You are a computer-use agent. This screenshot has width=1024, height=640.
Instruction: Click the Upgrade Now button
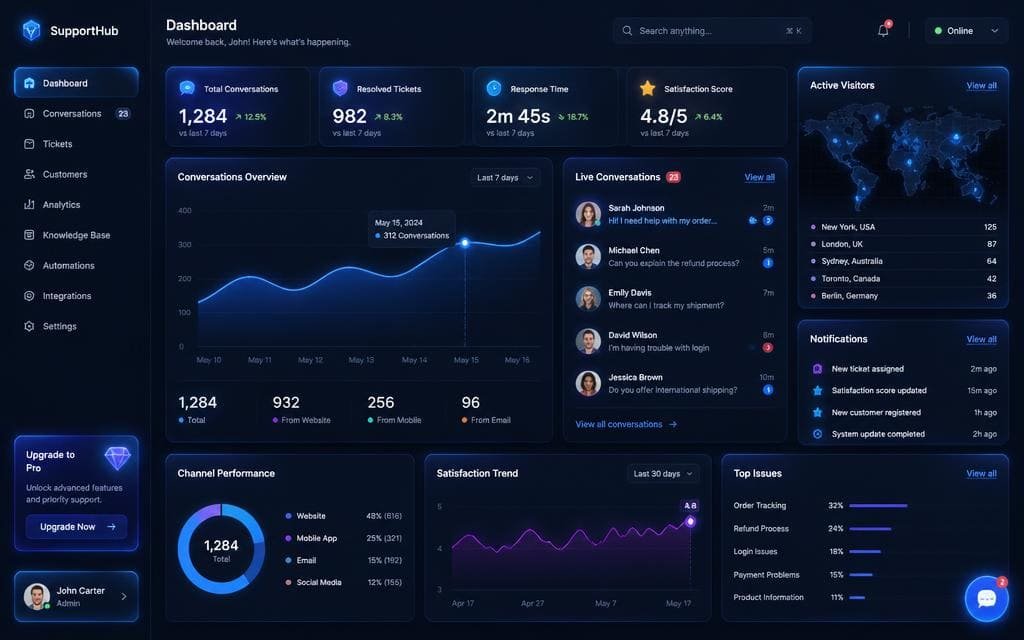pos(77,526)
